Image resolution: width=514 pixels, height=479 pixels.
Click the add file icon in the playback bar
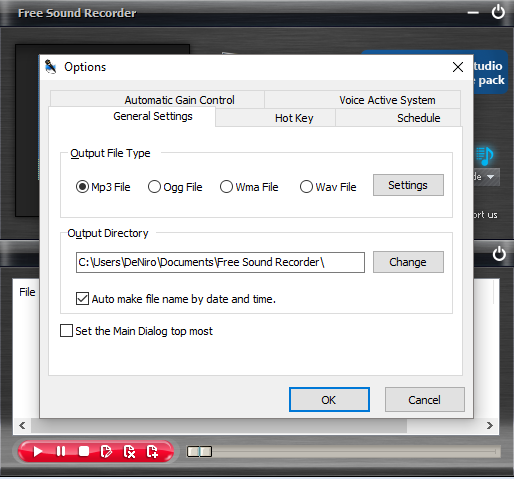pyautogui.click(x=152, y=452)
